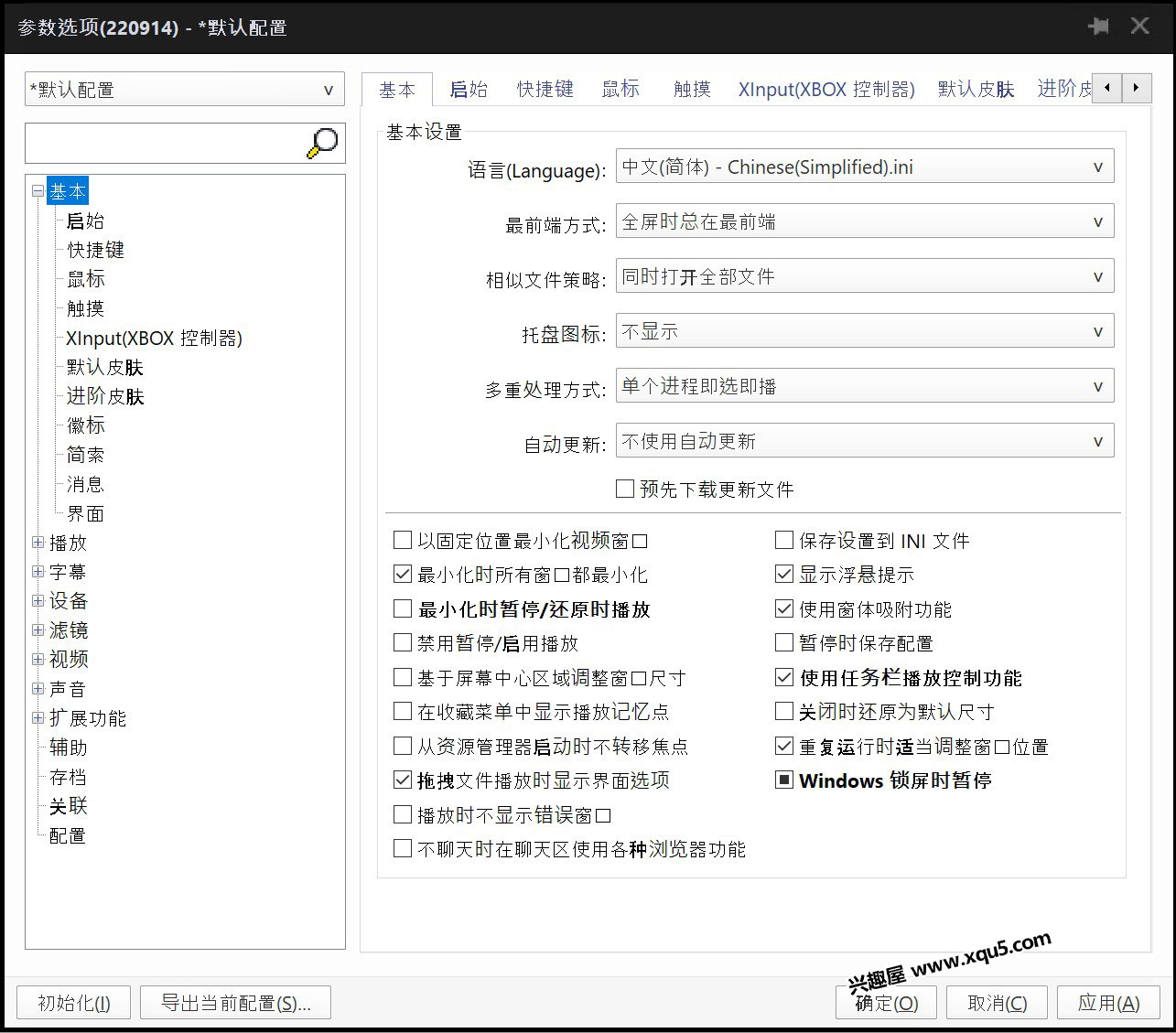The width and height of the screenshot is (1176, 1033).
Task: Click the pin icon in title bar
Action: [x=1098, y=27]
